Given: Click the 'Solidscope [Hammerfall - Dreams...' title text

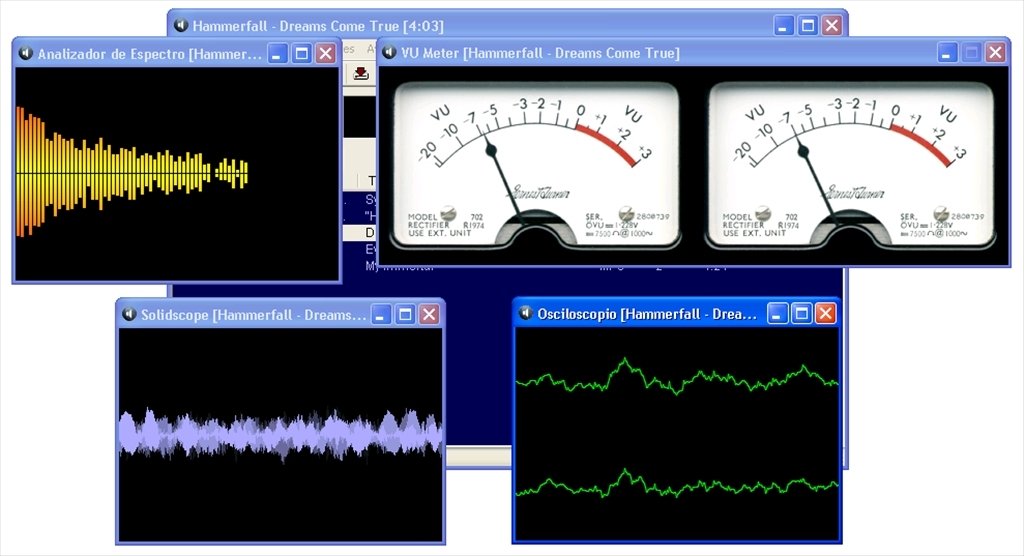Looking at the screenshot, I should (x=254, y=315).
